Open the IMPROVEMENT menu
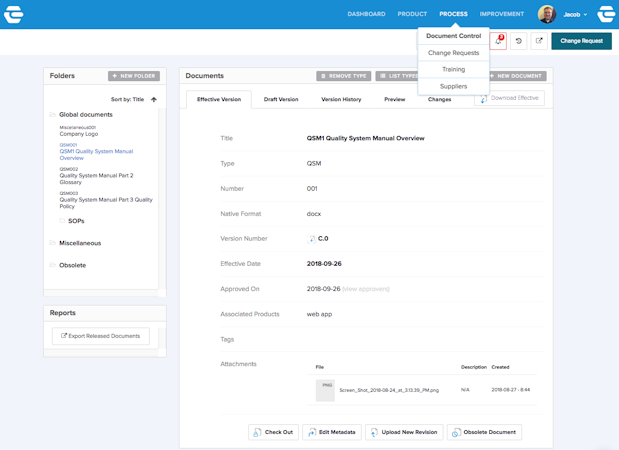Viewport: 619px width, 450px height. pos(502,14)
